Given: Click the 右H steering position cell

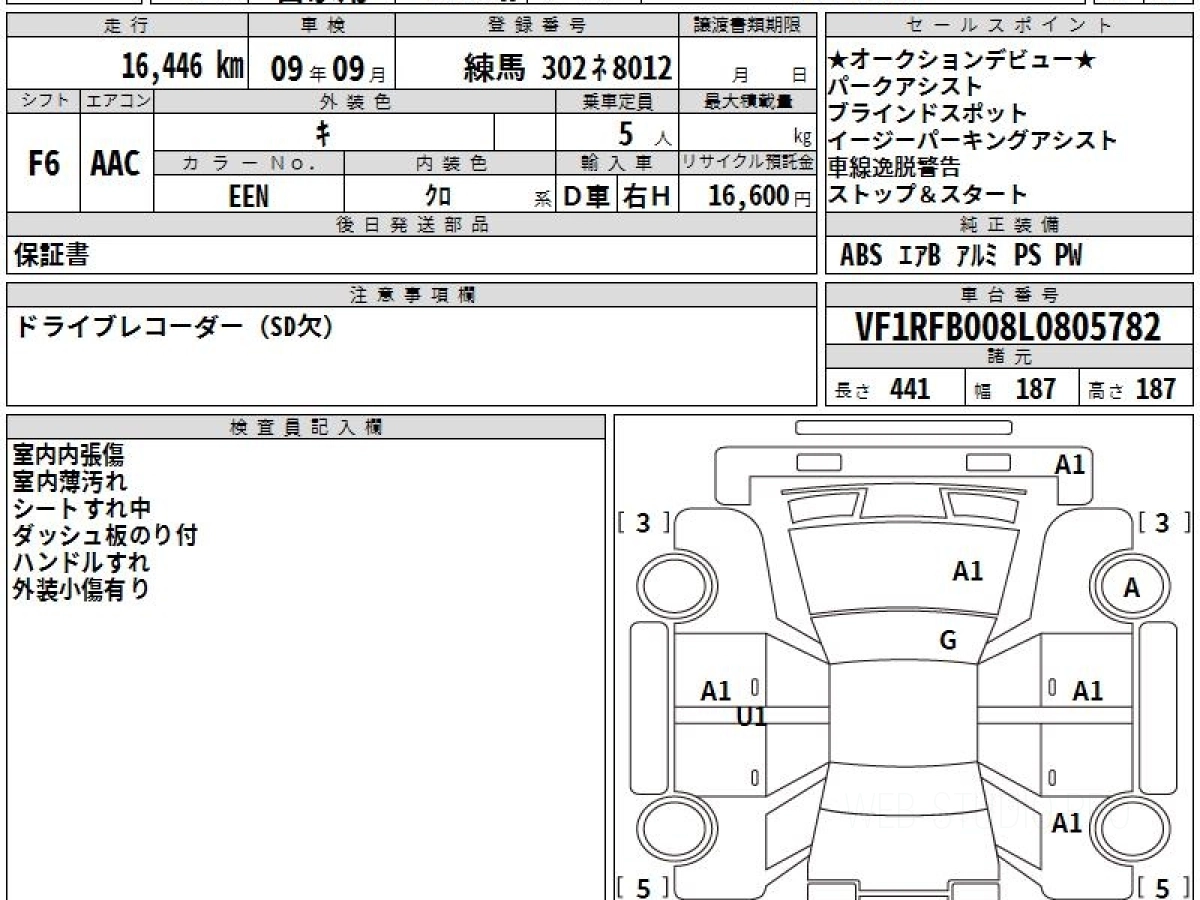Looking at the screenshot, I should coord(647,197).
